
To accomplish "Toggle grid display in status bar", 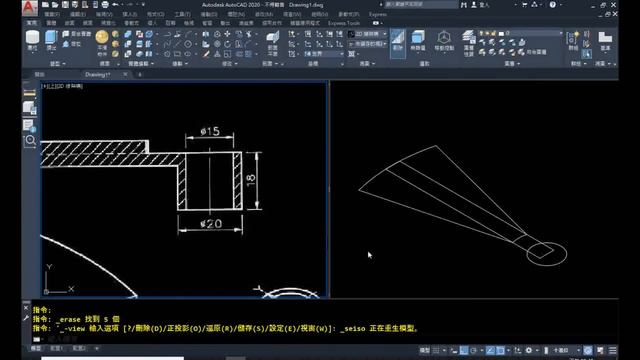I will point(436,350).
